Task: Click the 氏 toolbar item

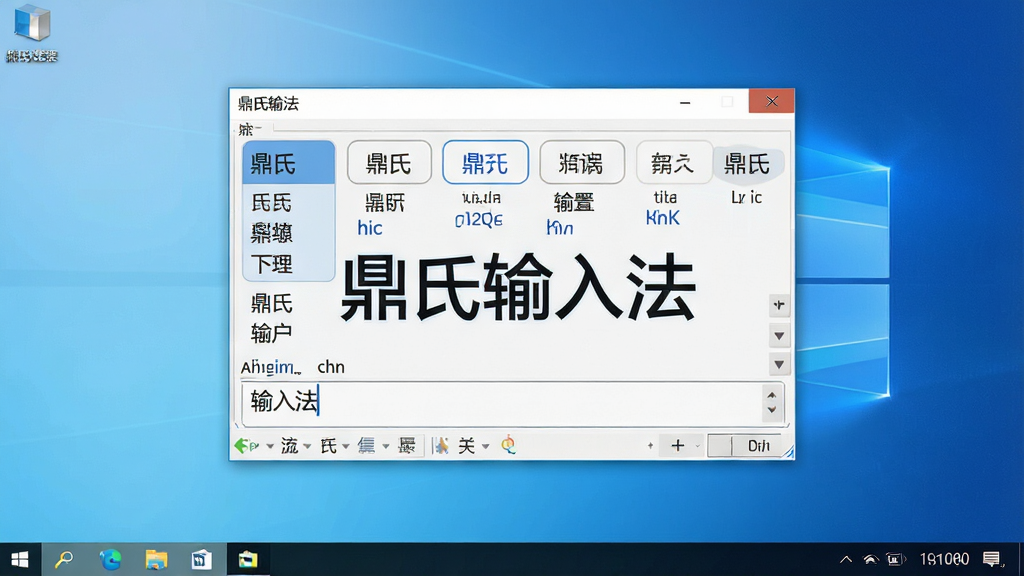Action: [328, 446]
